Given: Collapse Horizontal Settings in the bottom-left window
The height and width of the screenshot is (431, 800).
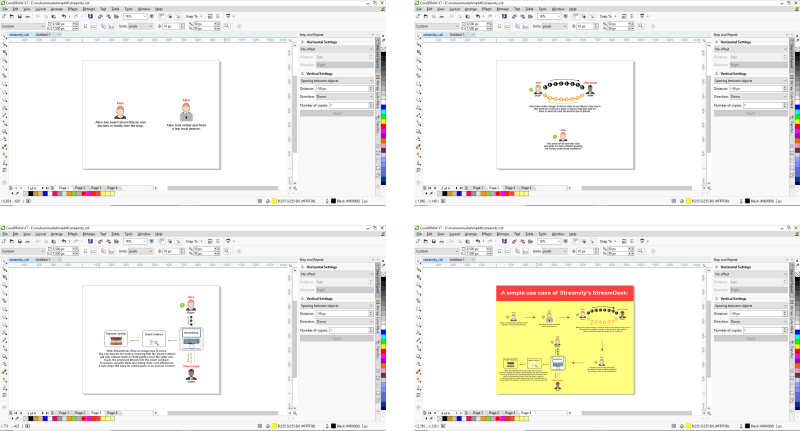Looking at the screenshot, I should [303, 267].
